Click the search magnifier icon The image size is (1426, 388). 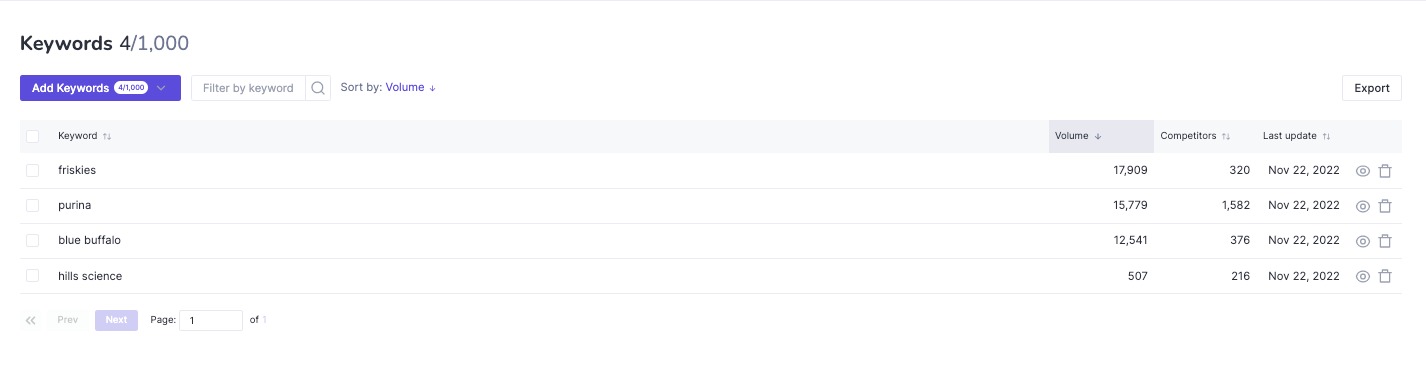[x=318, y=88]
